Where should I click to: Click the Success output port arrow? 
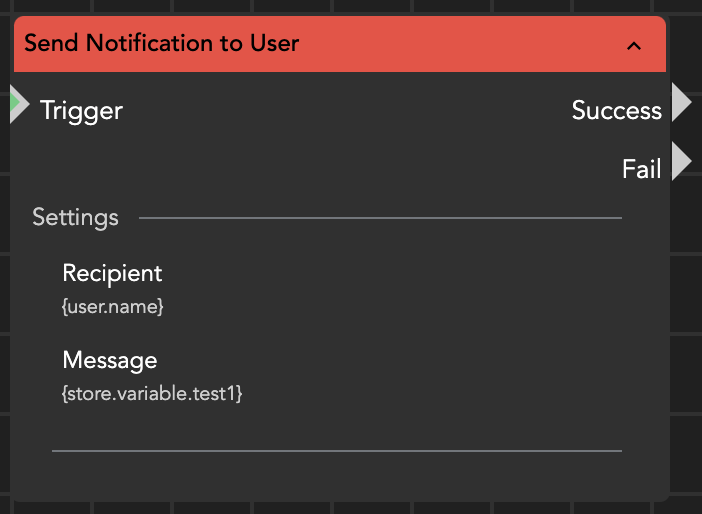point(681,103)
